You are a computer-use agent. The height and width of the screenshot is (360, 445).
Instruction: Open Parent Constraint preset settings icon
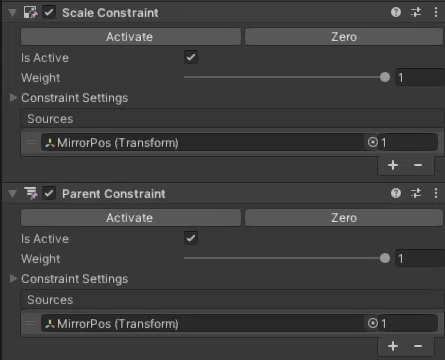[x=416, y=193]
